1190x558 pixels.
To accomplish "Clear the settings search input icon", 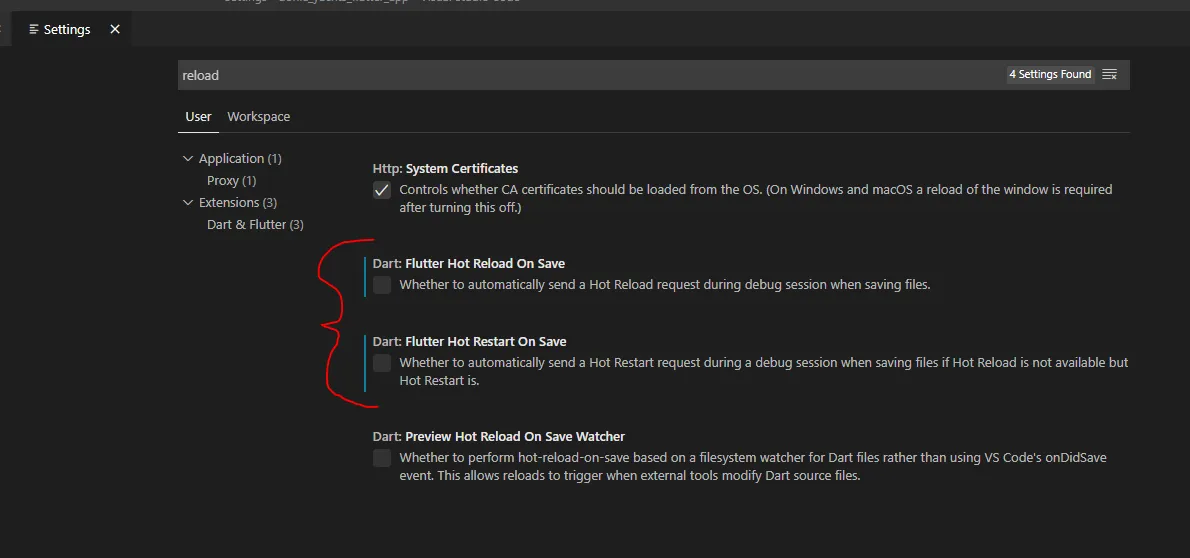I will pos(1109,74).
